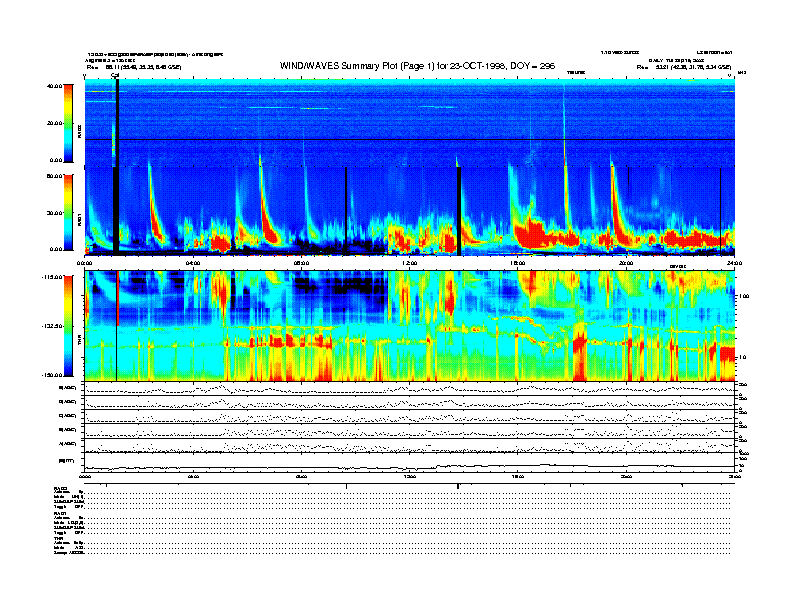This screenshot has width=792, height=612.
Task: Click the RAD2 color bar scaled 0.00 to 40.00
Action: click(68, 123)
